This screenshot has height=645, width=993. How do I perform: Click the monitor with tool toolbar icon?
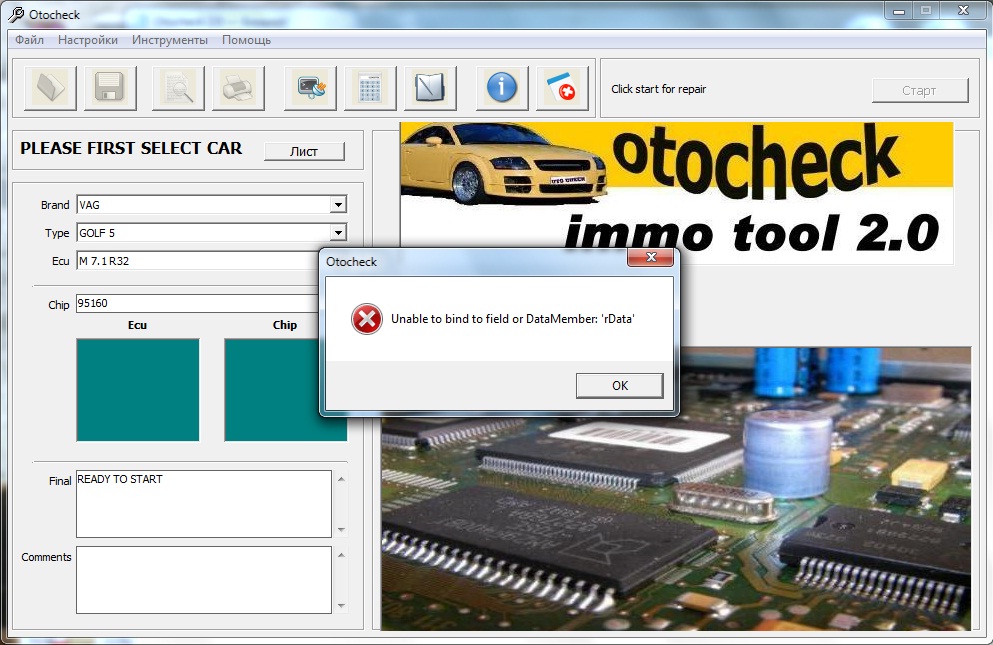tap(310, 88)
